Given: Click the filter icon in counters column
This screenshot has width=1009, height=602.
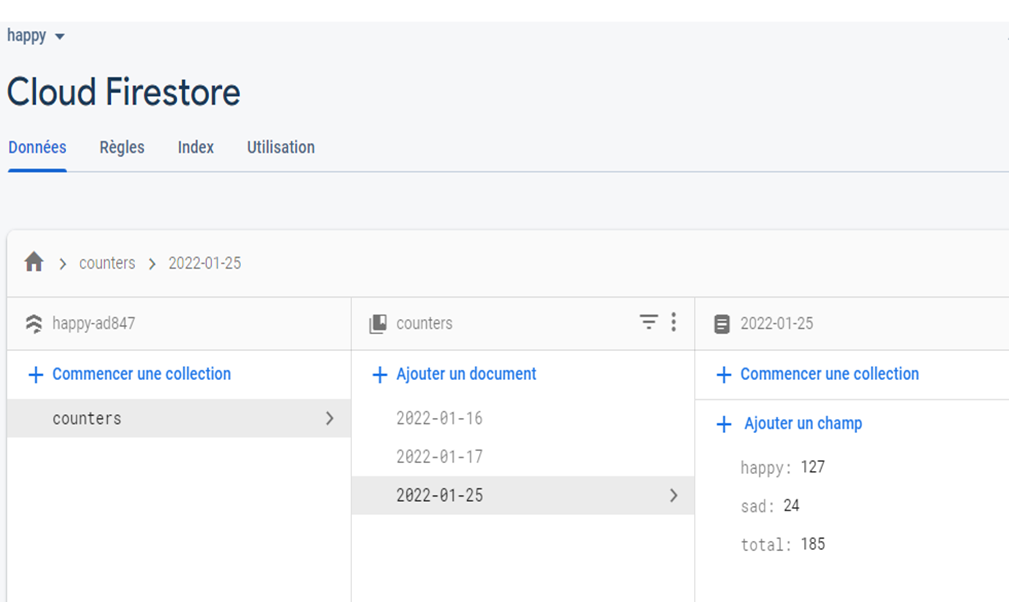Looking at the screenshot, I should click(649, 322).
